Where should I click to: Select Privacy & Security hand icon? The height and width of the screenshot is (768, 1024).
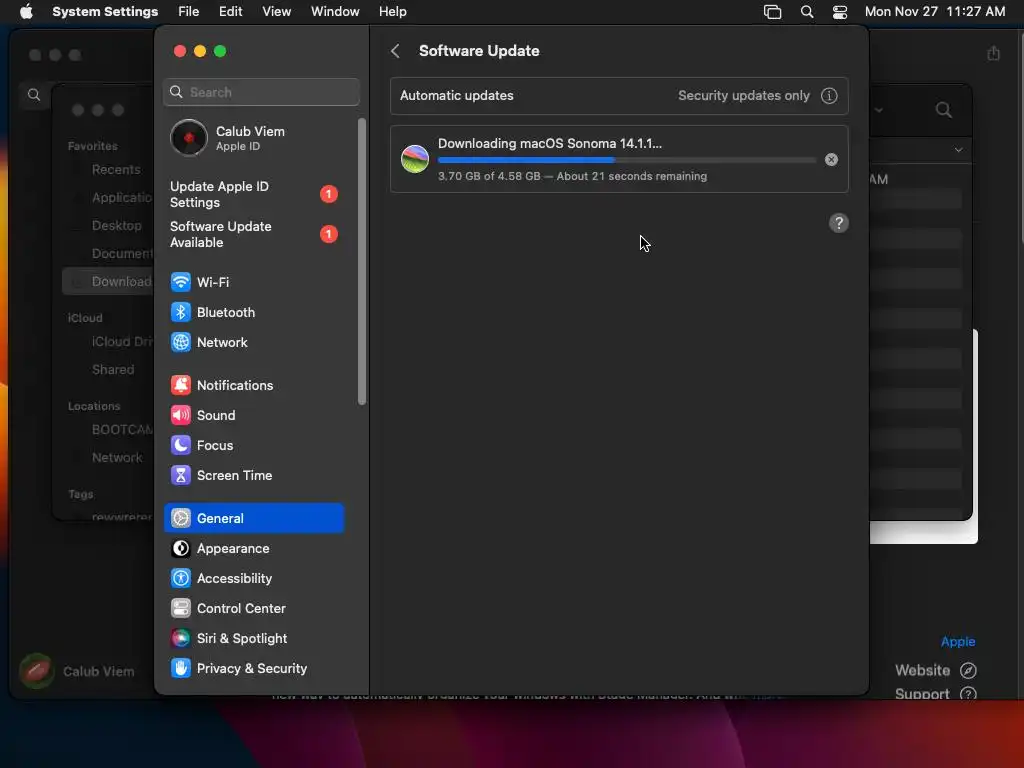tap(181, 669)
